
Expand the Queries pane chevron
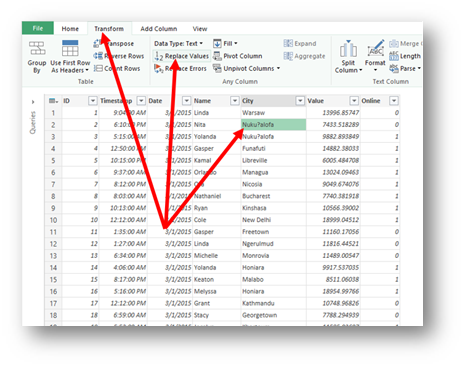click(x=33, y=102)
